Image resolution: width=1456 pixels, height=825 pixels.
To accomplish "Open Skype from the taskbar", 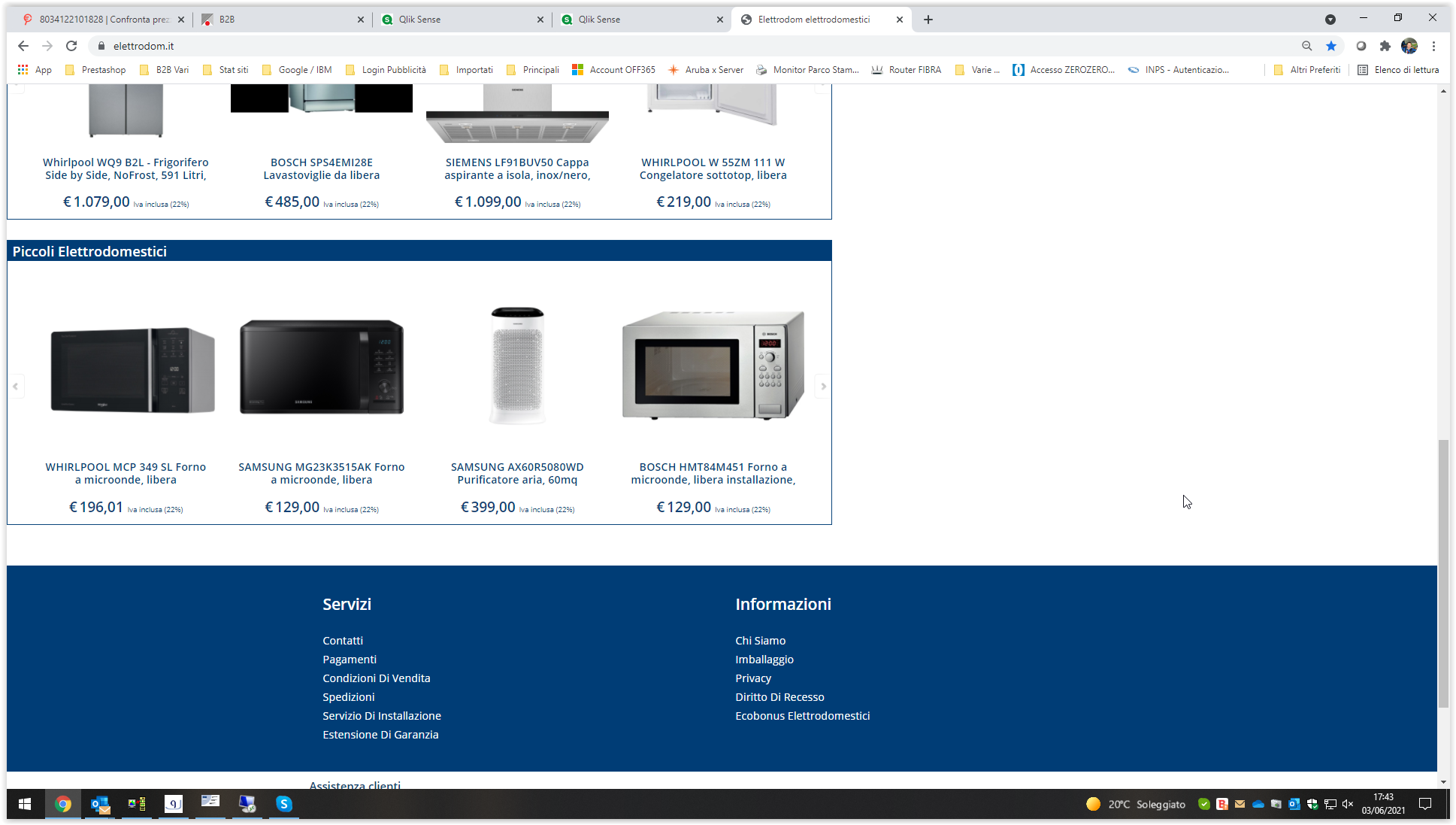I will coord(283,804).
